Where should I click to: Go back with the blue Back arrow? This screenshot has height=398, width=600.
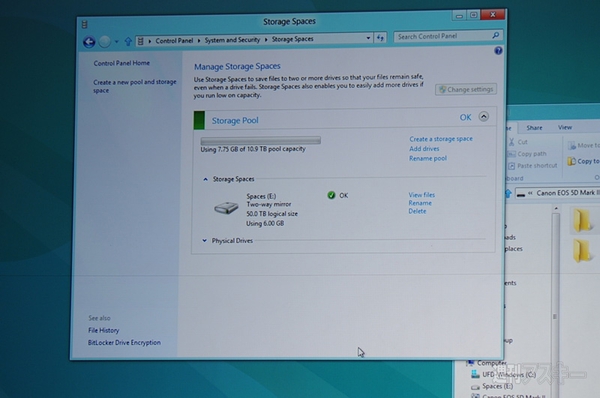click(x=89, y=42)
